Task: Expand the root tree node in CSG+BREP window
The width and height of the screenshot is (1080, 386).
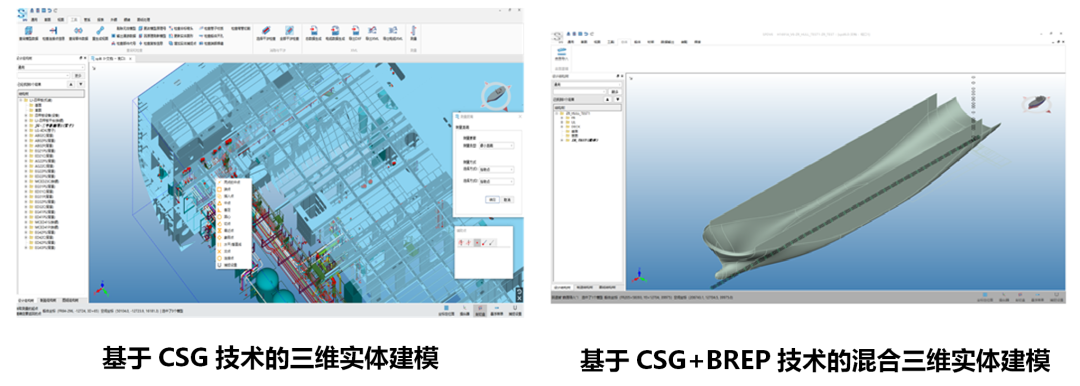Action: click(557, 114)
